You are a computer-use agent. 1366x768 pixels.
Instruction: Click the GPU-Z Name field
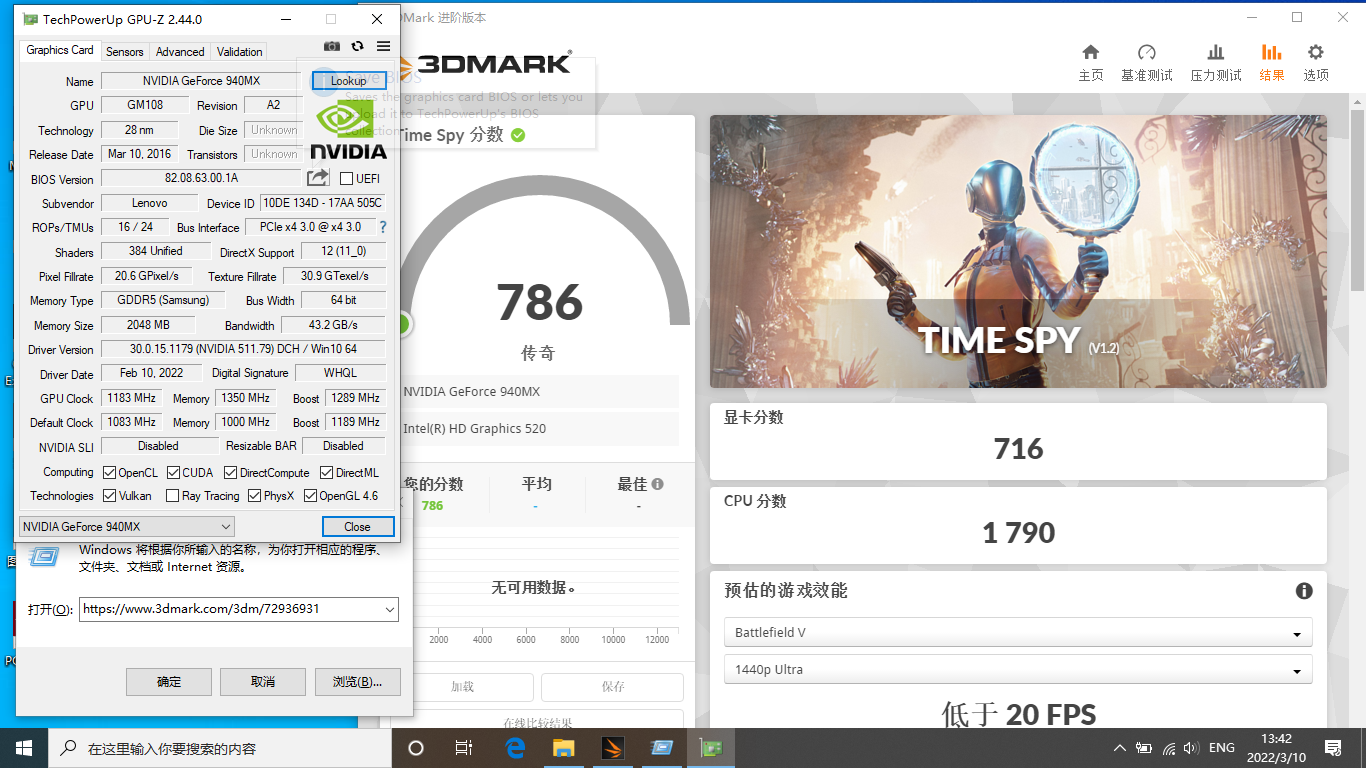click(201, 81)
